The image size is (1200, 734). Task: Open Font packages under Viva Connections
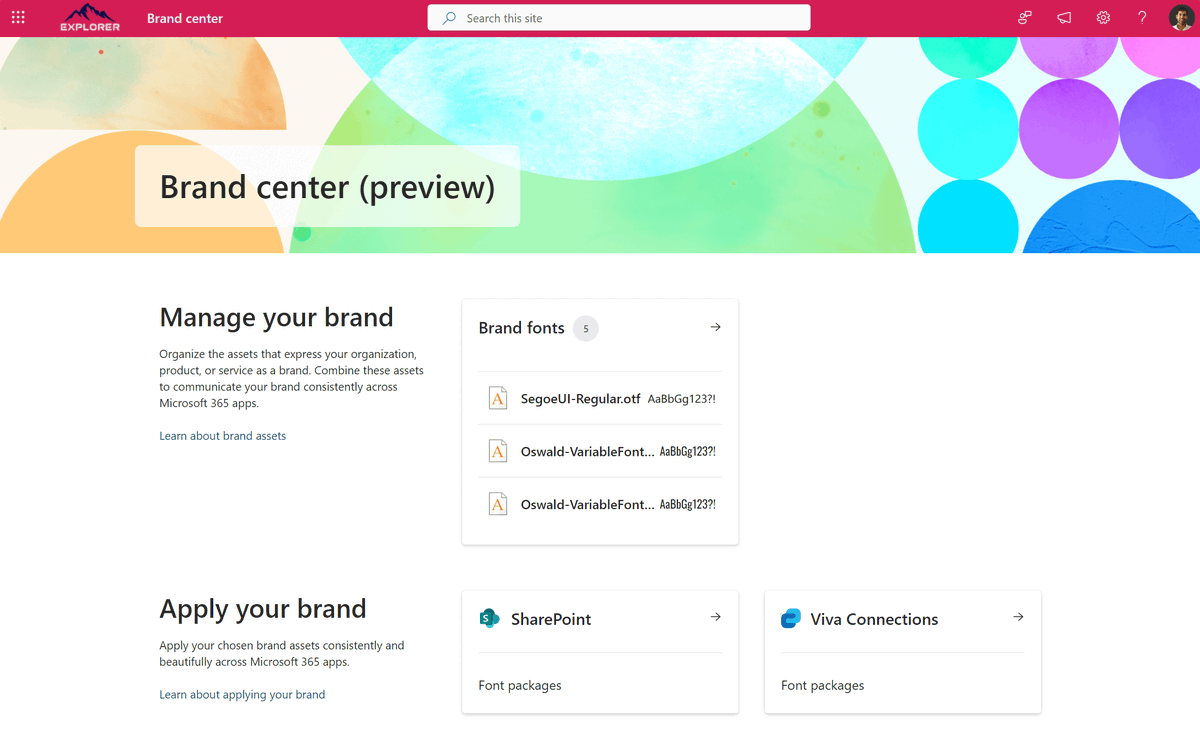(822, 685)
